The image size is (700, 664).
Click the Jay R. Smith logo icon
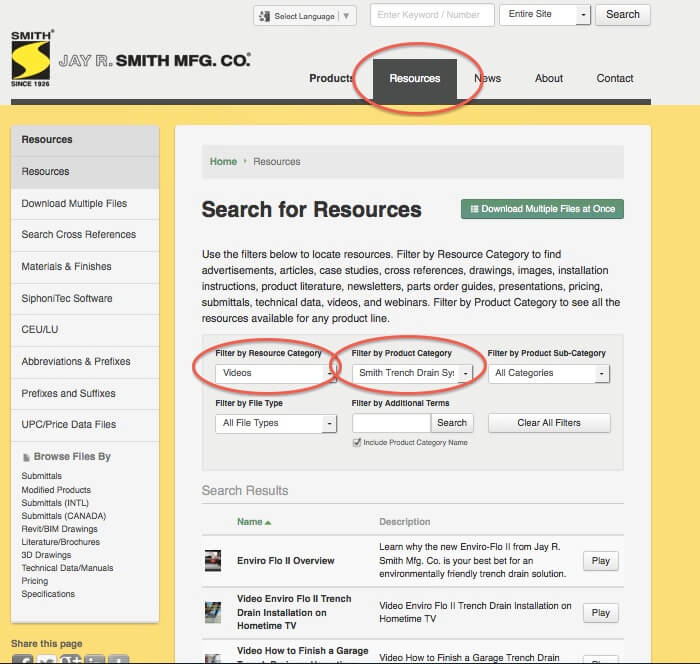(x=31, y=60)
